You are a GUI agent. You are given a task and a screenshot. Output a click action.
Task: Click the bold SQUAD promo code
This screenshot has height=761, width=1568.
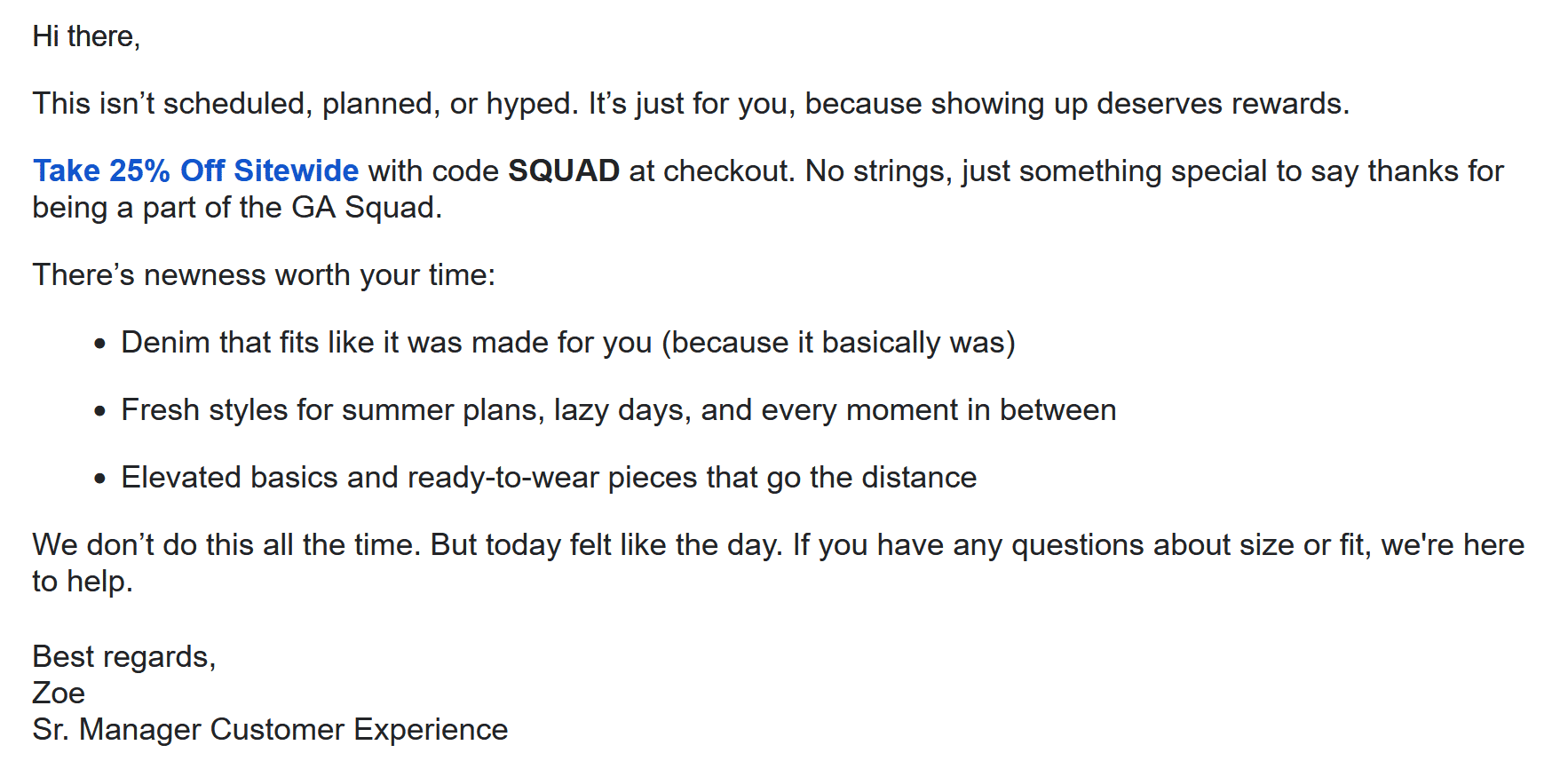click(x=564, y=170)
